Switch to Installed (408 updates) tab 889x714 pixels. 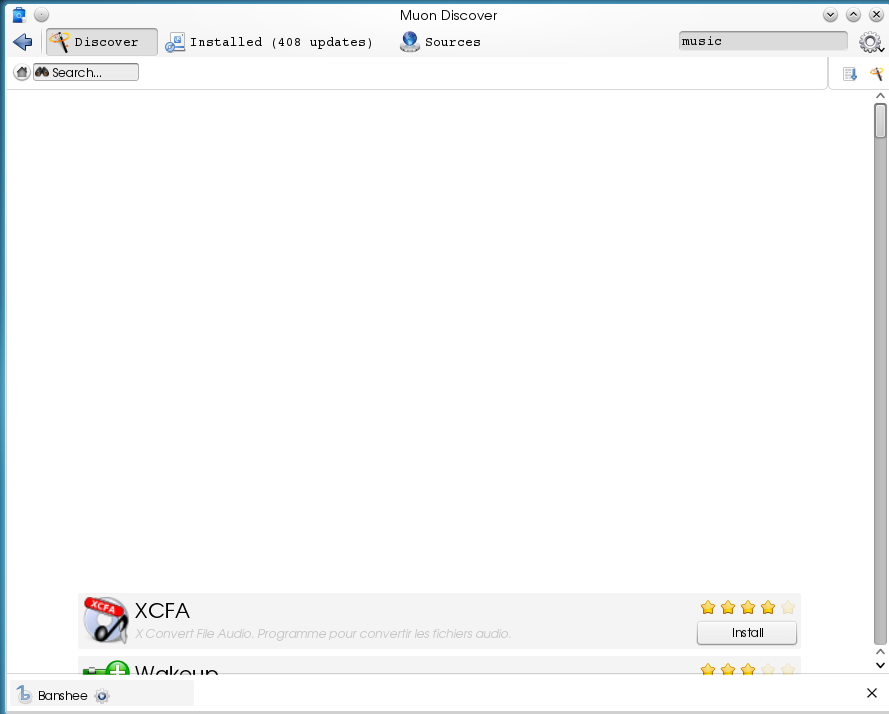pyautogui.click(x=269, y=42)
